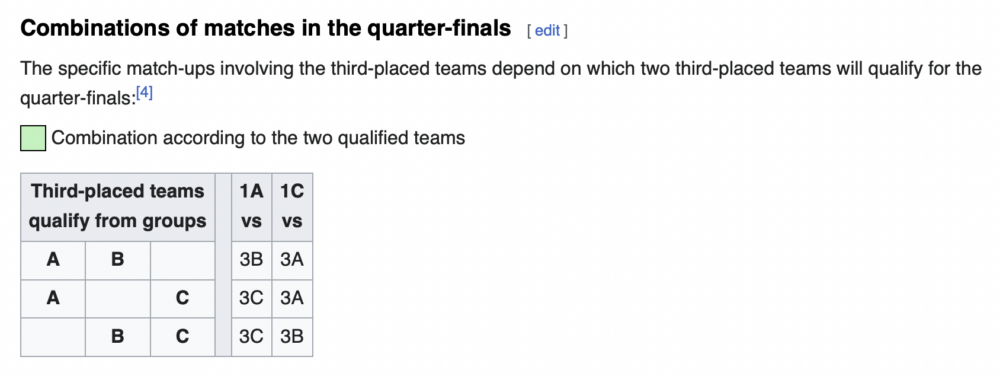This screenshot has height=376, width=1000.
Task: Open citation reference [4]
Action: 144,94
